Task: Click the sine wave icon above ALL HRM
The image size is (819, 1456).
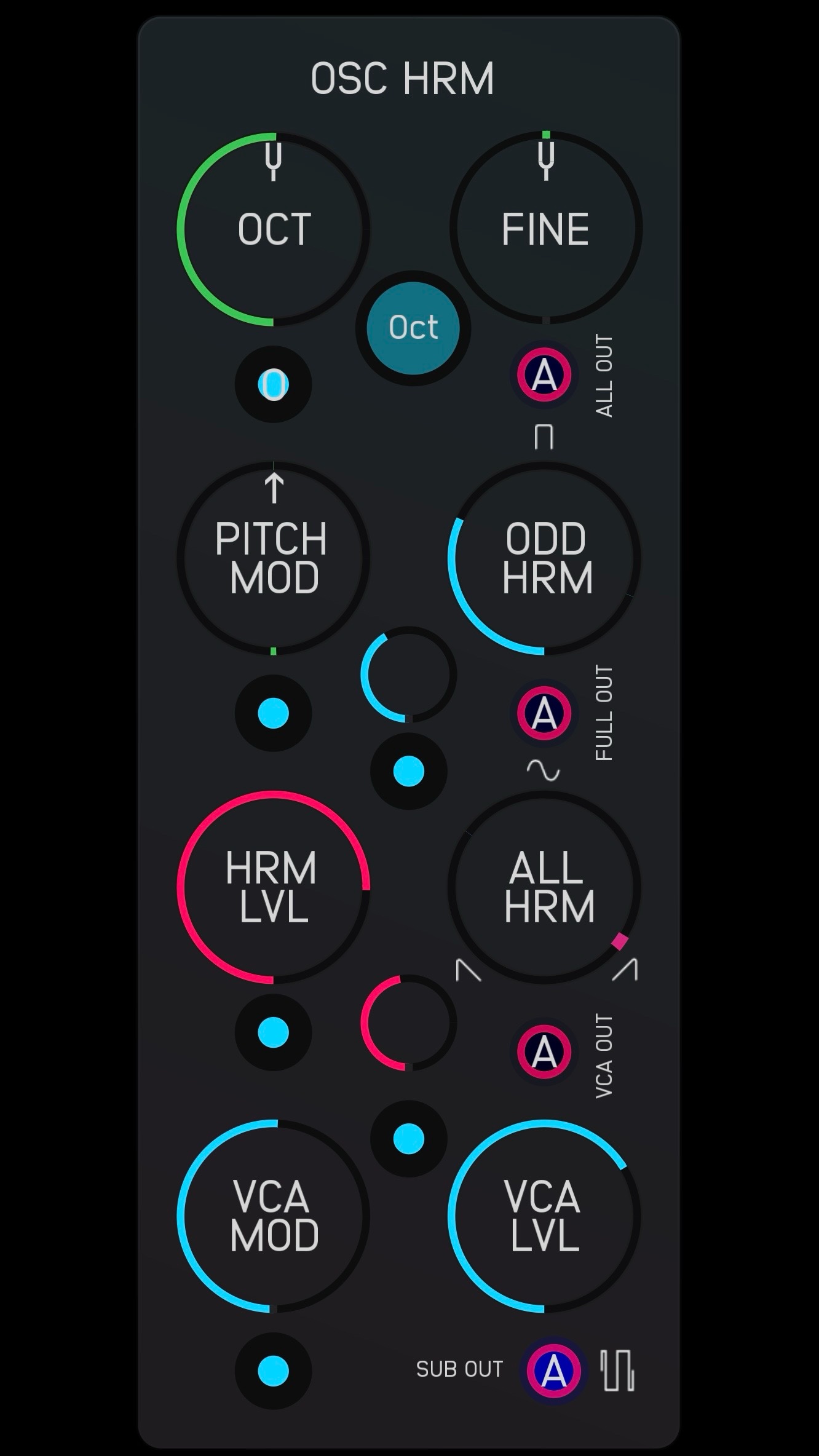Action: (544, 770)
